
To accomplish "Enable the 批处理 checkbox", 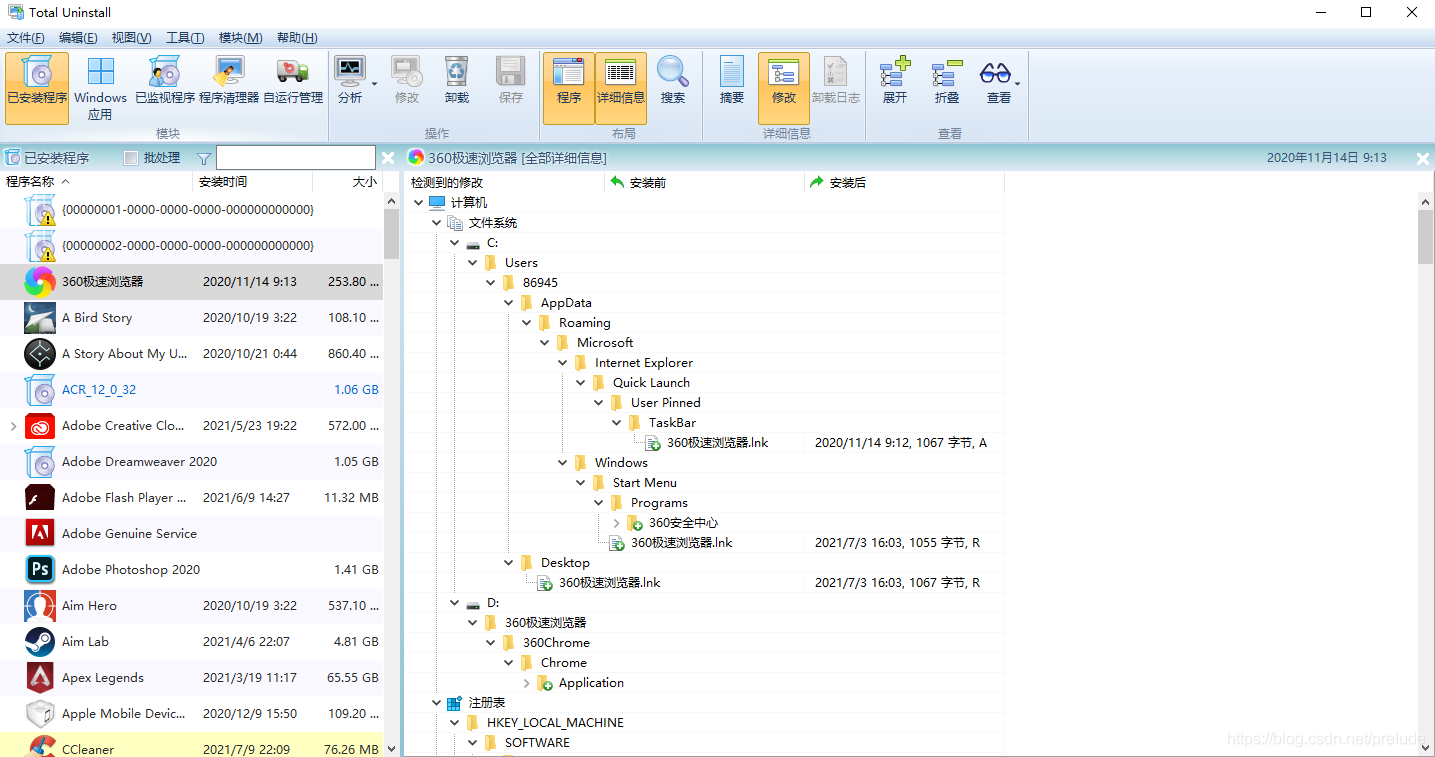I will [131, 158].
